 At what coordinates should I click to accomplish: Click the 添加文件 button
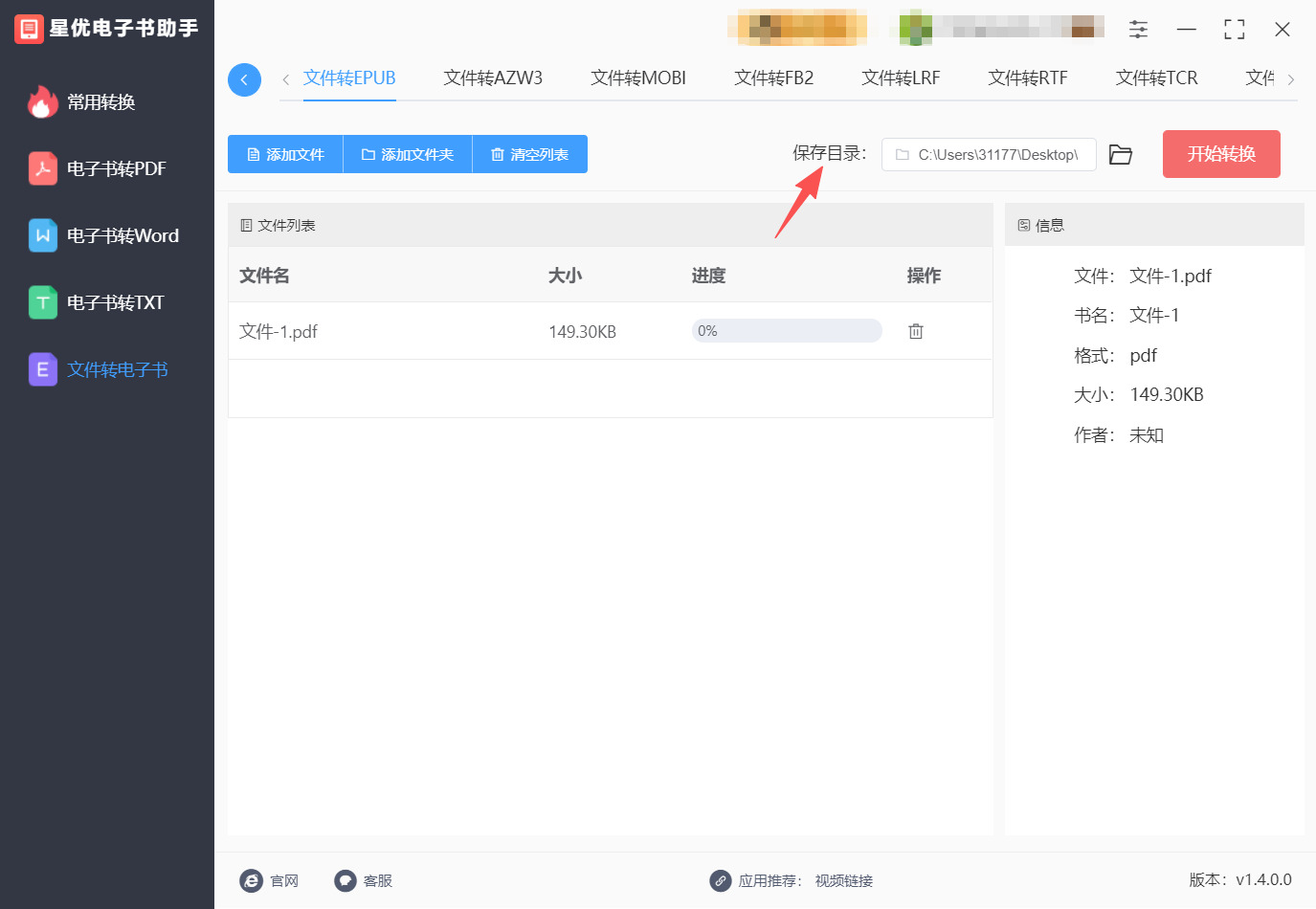pyautogui.click(x=285, y=154)
